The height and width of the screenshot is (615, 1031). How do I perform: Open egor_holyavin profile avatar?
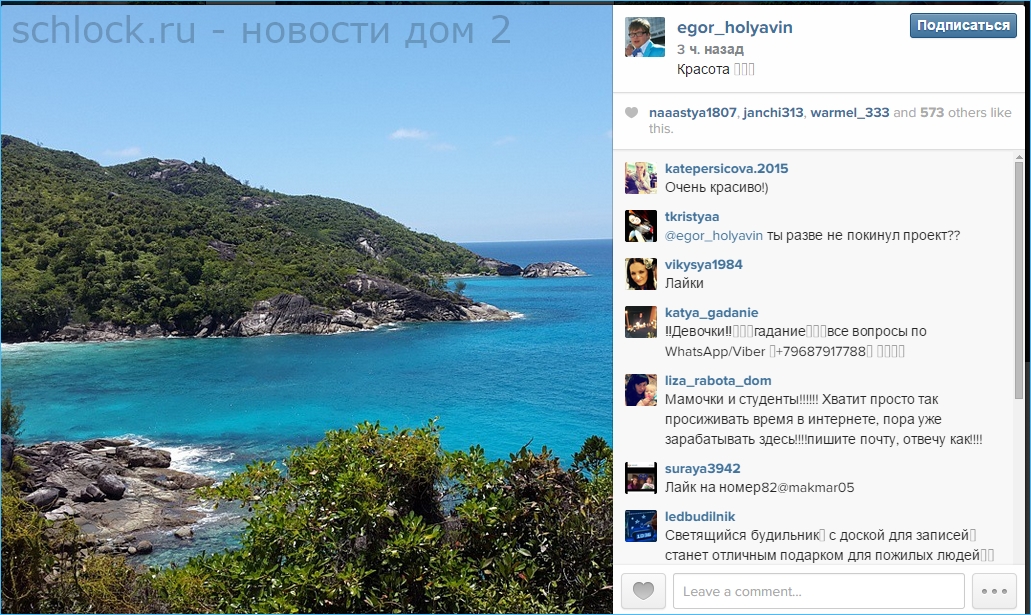(644, 37)
